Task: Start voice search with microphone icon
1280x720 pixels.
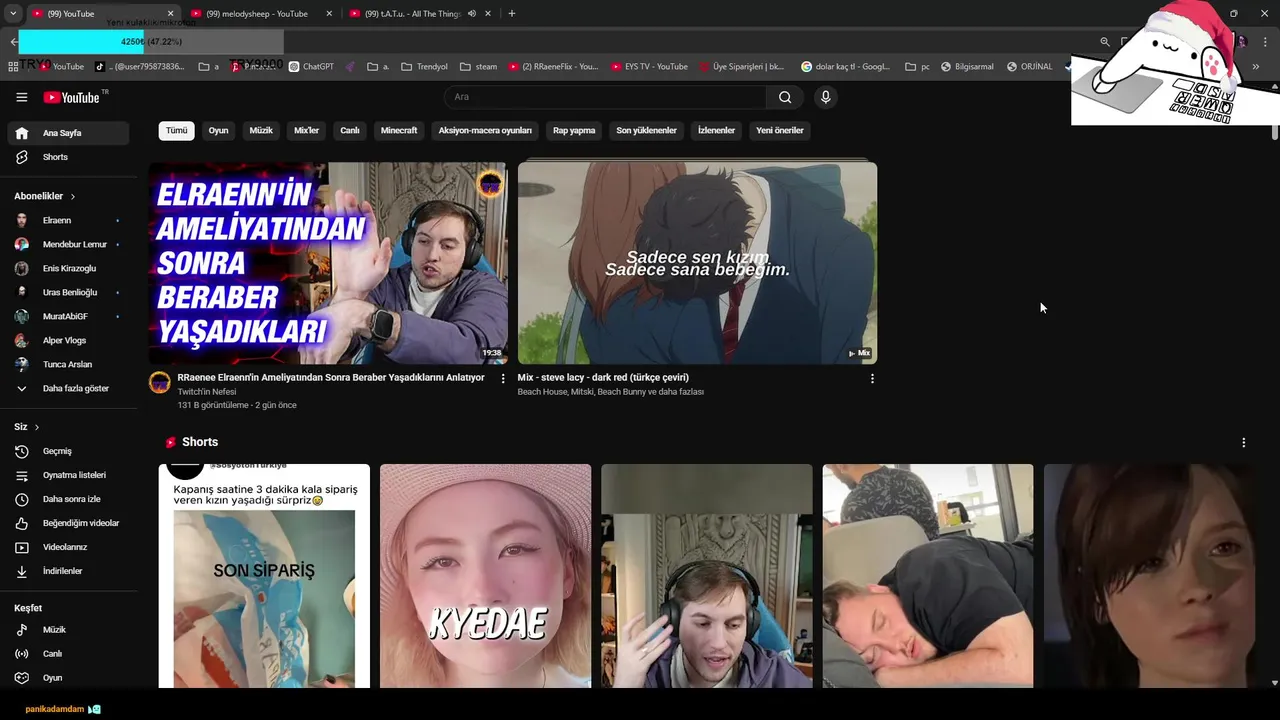Action: point(825,97)
